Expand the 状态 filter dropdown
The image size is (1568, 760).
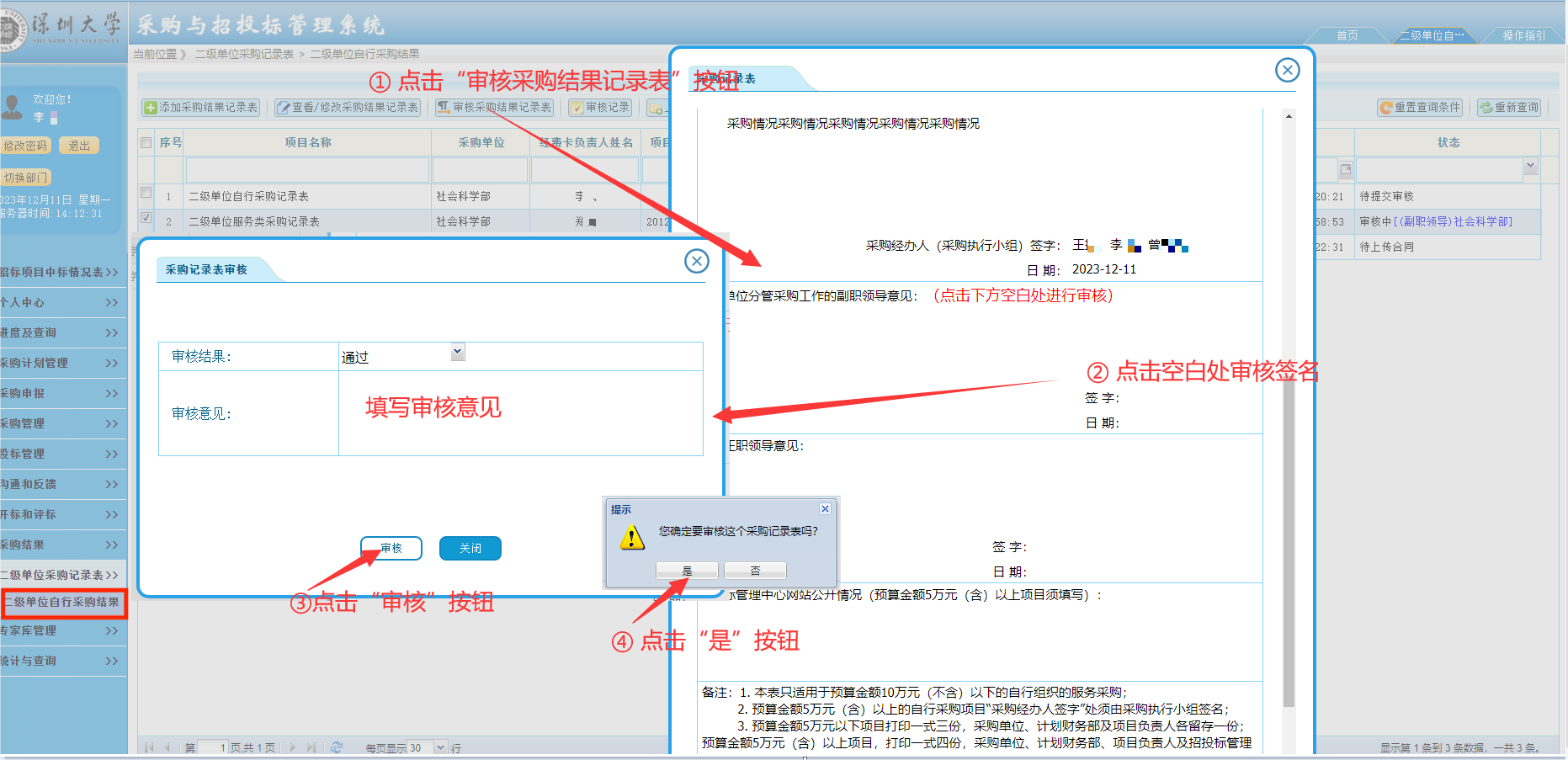click(1530, 167)
